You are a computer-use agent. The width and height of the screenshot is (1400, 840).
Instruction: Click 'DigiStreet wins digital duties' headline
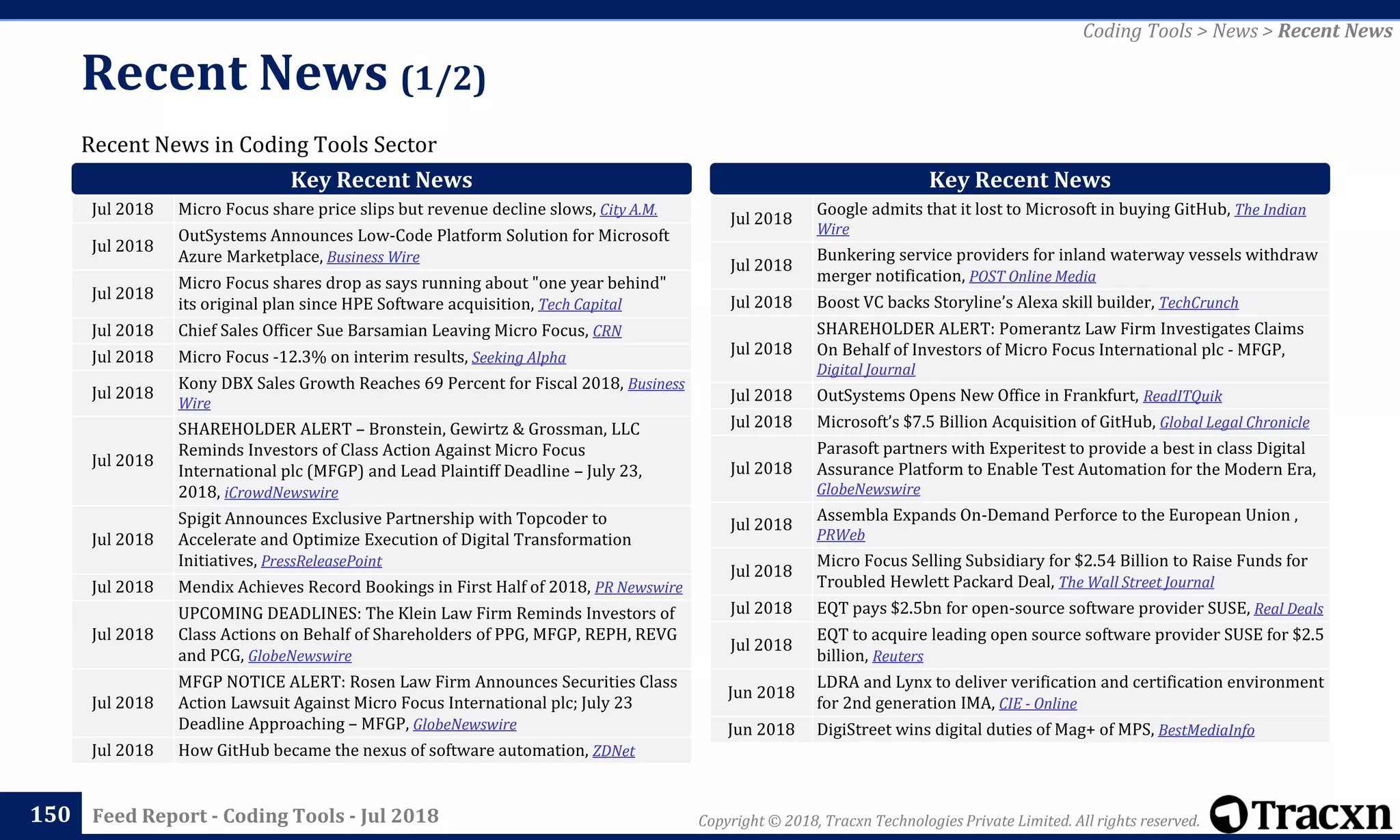pos(984,731)
